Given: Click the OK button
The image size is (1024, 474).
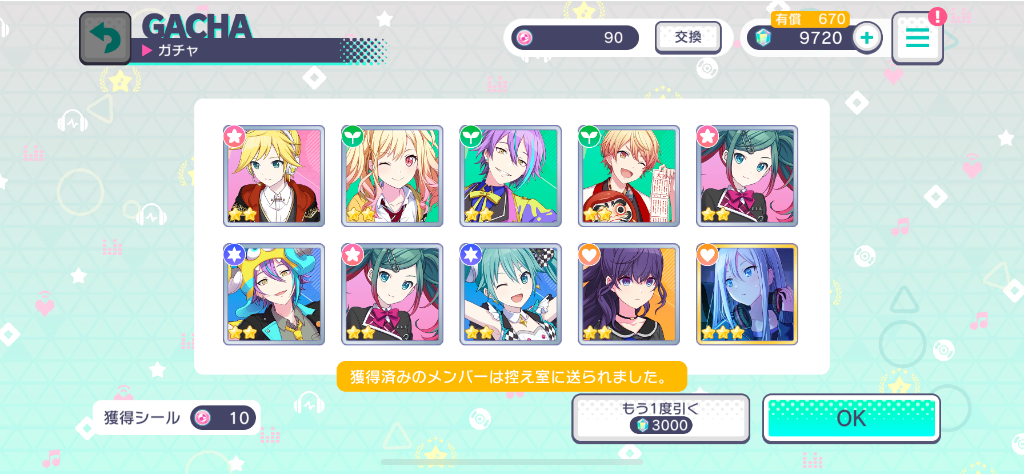Looking at the screenshot, I should [x=851, y=419].
